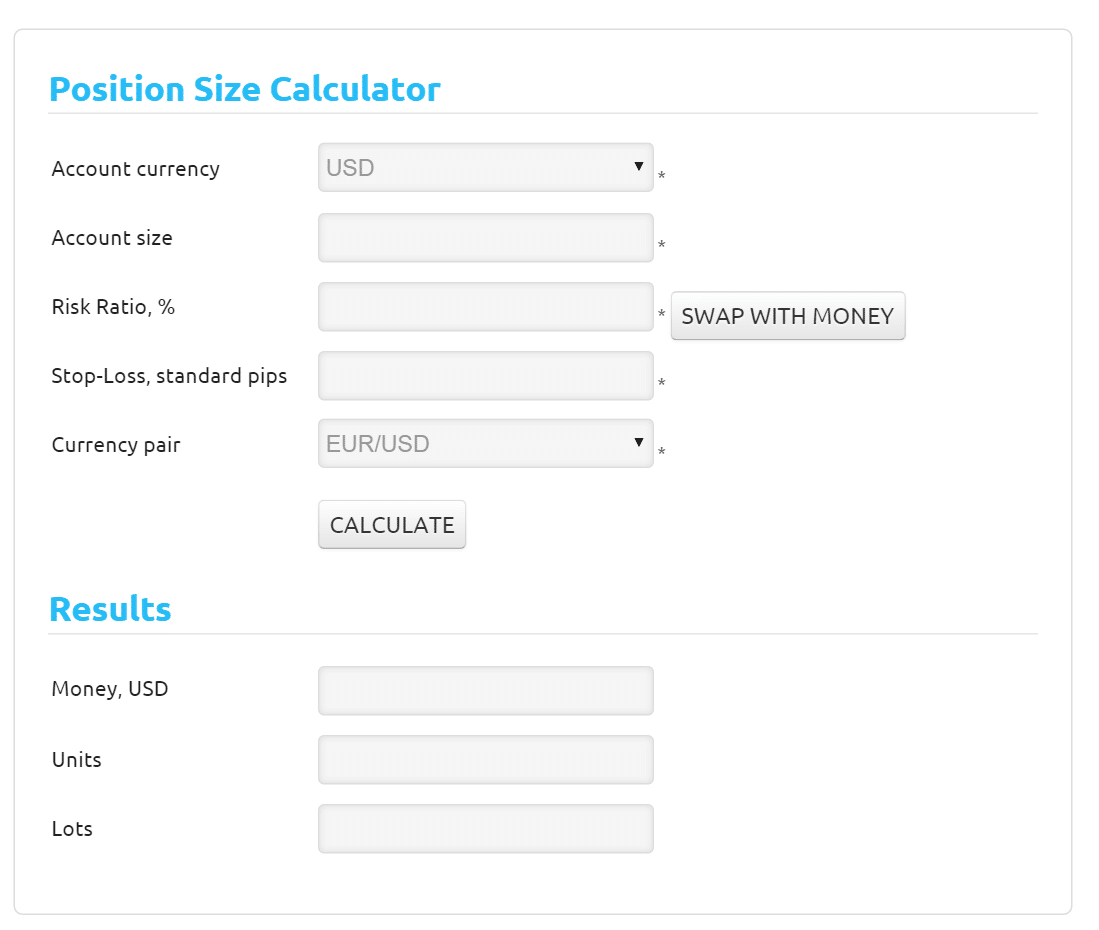Click the CALCULATE button
This screenshot has height=930, width=1099.
pyautogui.click(x=392, y=525)
